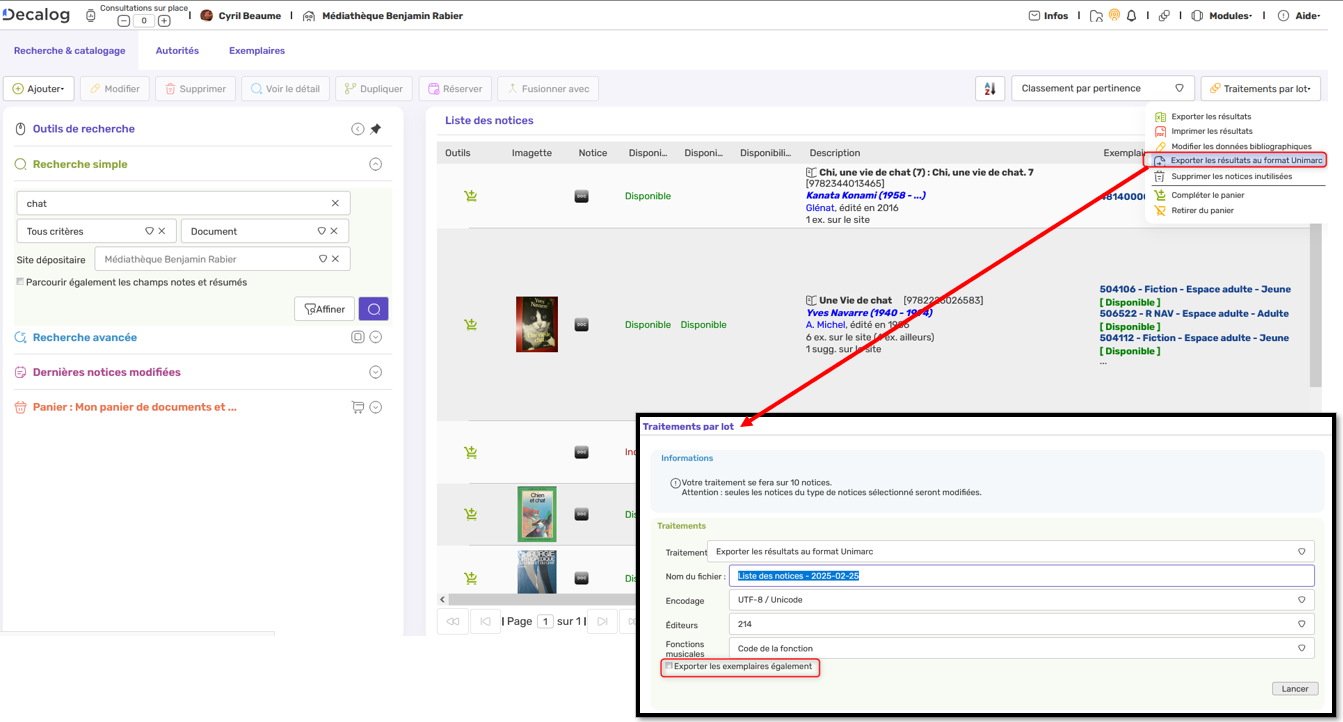Screen dimensions: 1343x722
Task: Check 'Parcourir également les champs notes et résumés'
Action: [19, 281]
